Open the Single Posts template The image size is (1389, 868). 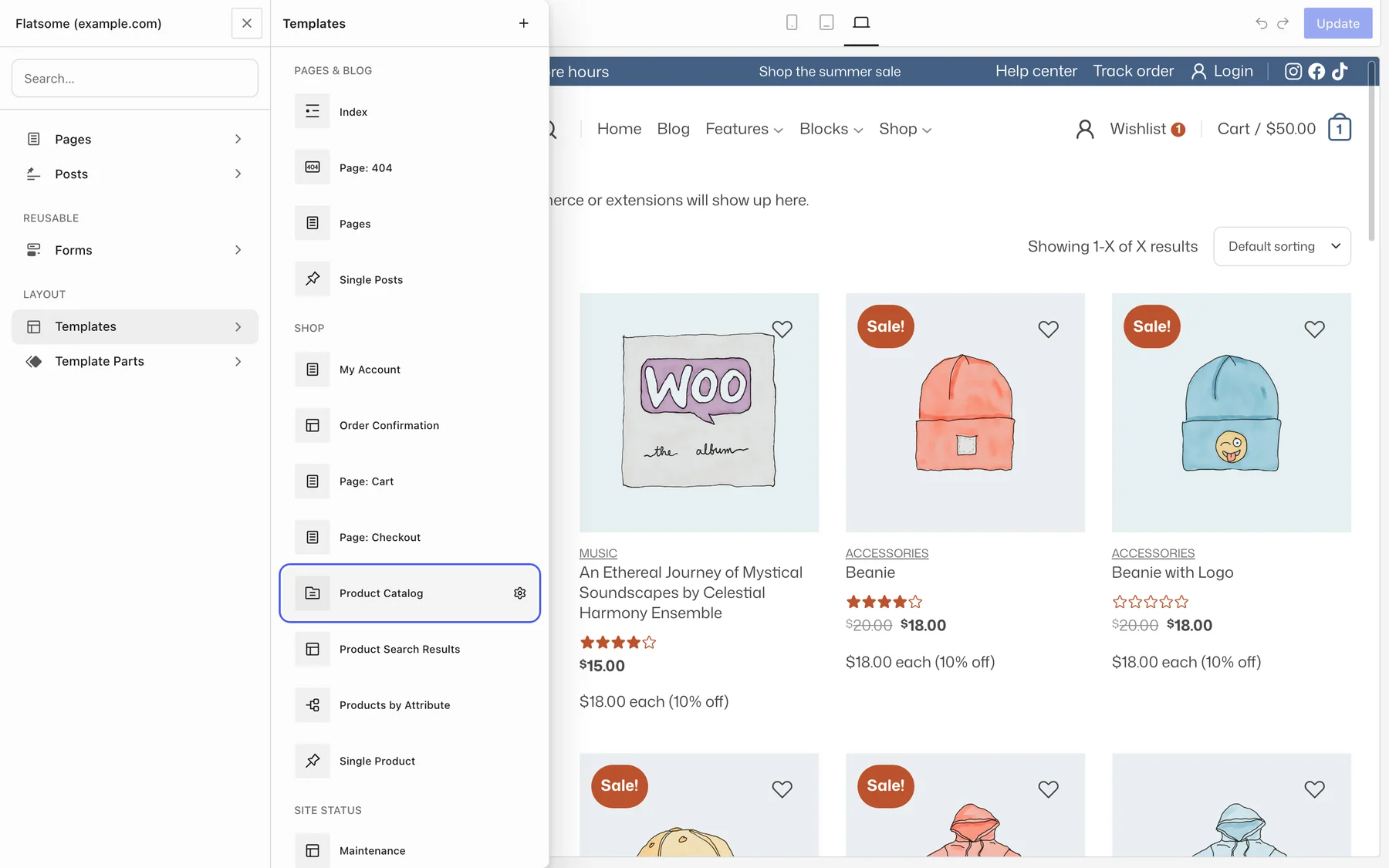tap(409, 279)
